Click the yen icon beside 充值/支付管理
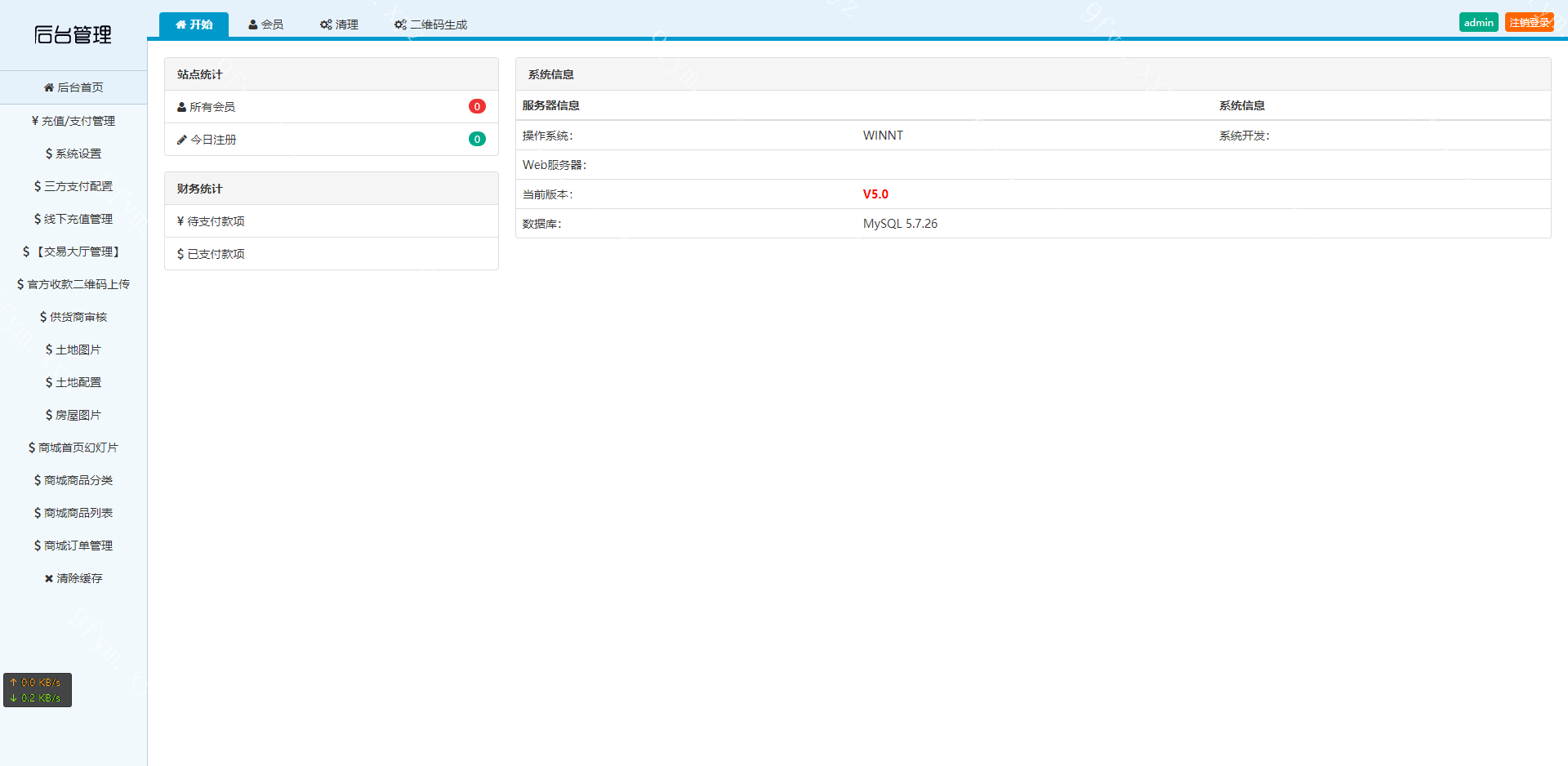Image resolution: width=1568 pixels, height=766 pixels. pos(35,121)
